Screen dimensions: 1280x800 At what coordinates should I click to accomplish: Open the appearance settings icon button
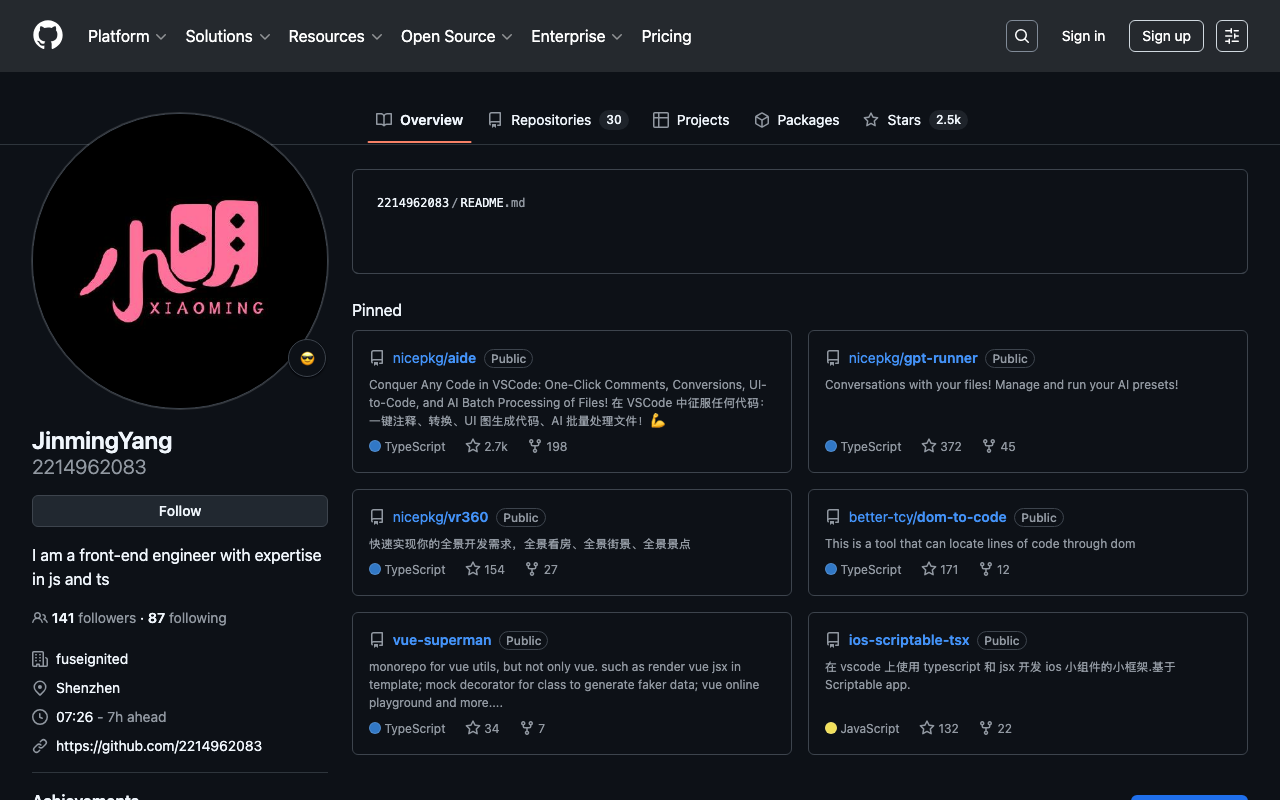tap(1232, 36)
